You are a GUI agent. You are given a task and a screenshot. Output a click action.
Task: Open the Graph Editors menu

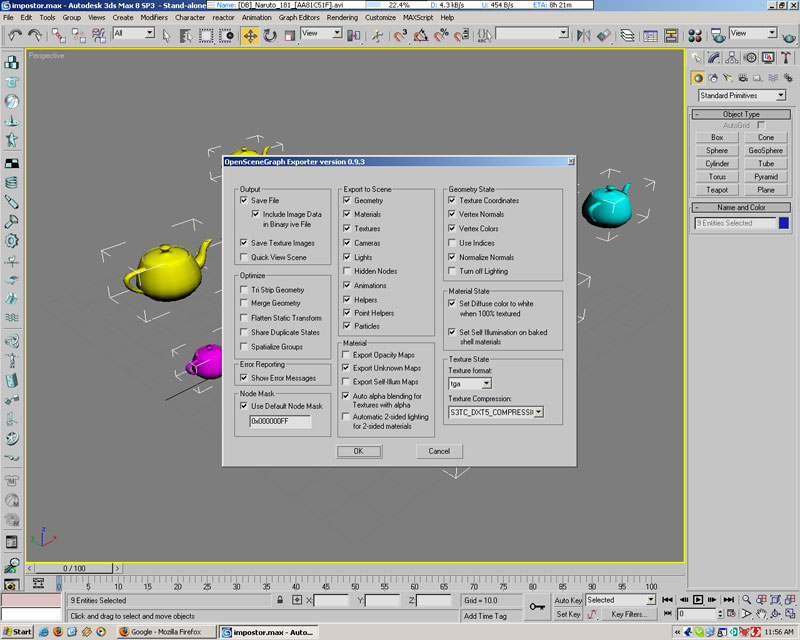pos(300,17)
